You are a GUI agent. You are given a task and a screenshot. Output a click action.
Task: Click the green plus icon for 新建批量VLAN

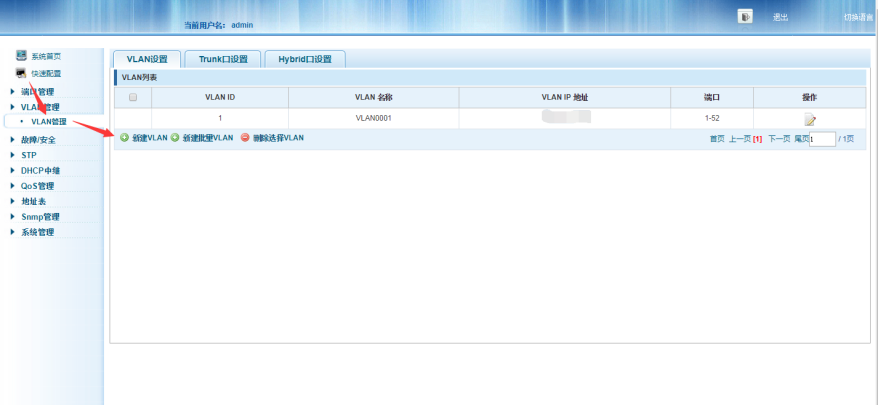(x=175, y=137)
